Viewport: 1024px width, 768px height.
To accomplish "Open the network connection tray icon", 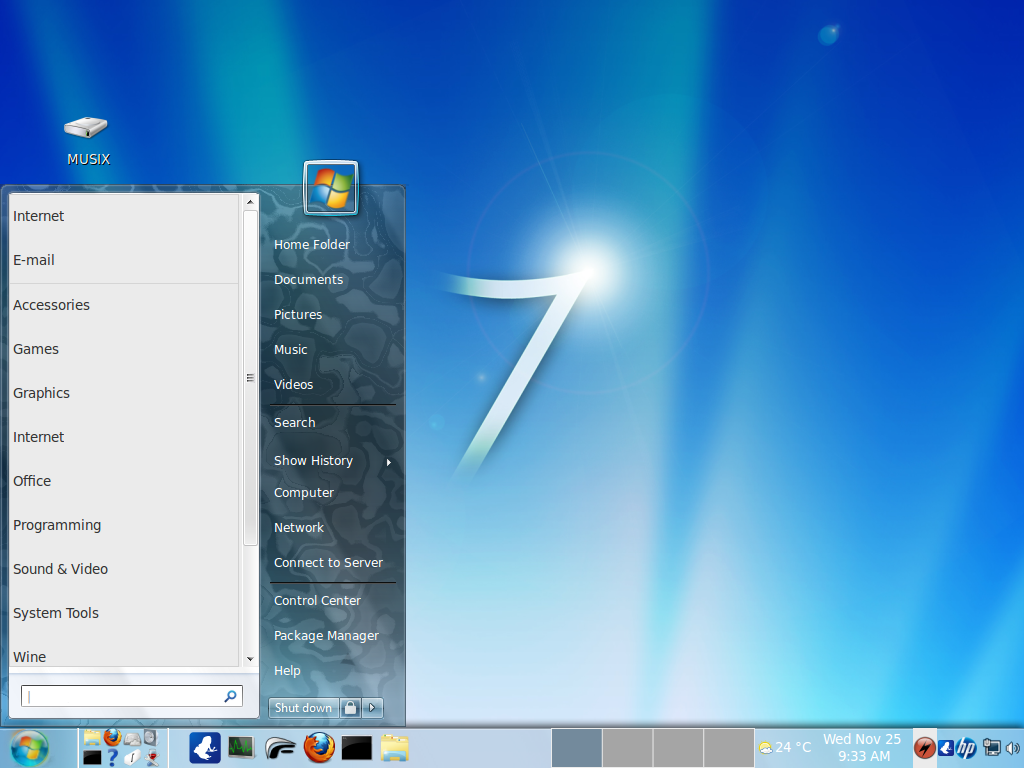I will (991, 748).
